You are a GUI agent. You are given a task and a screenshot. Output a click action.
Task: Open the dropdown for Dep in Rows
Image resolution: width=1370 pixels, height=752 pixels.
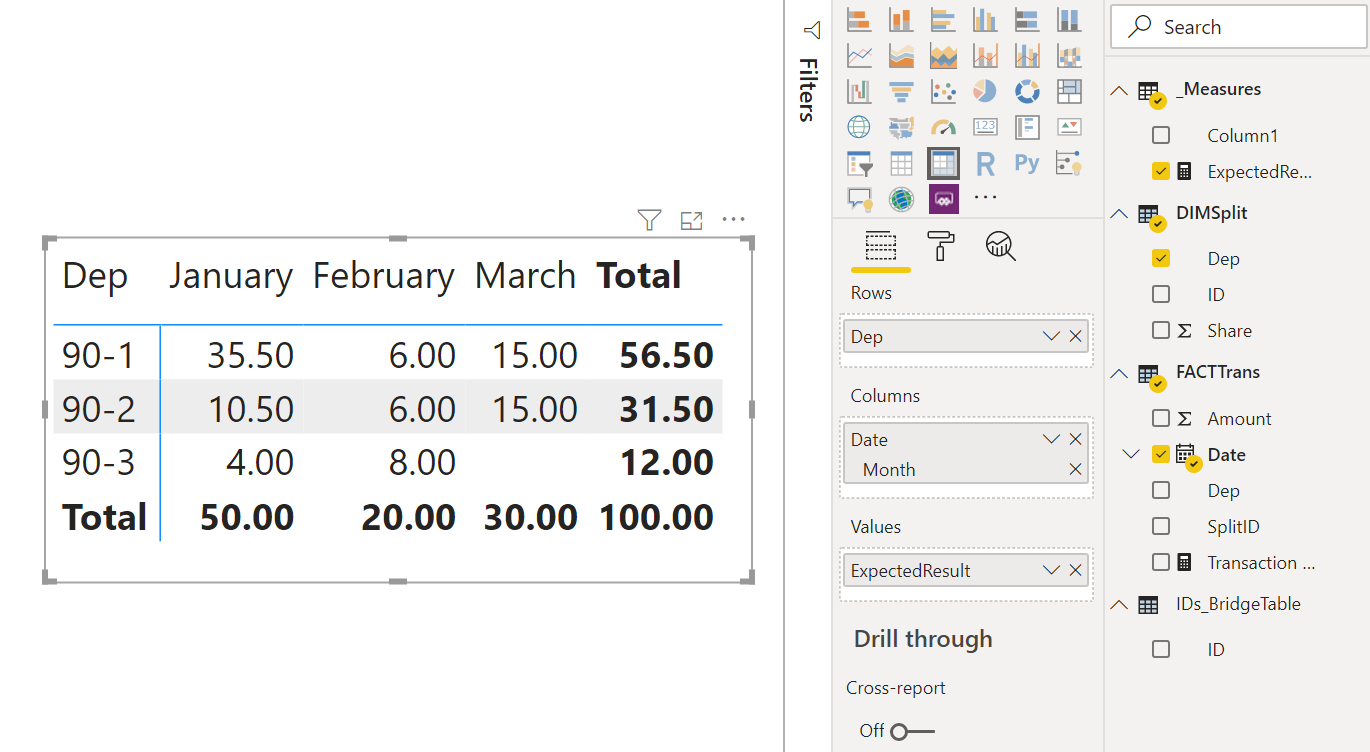point(1051,336)
